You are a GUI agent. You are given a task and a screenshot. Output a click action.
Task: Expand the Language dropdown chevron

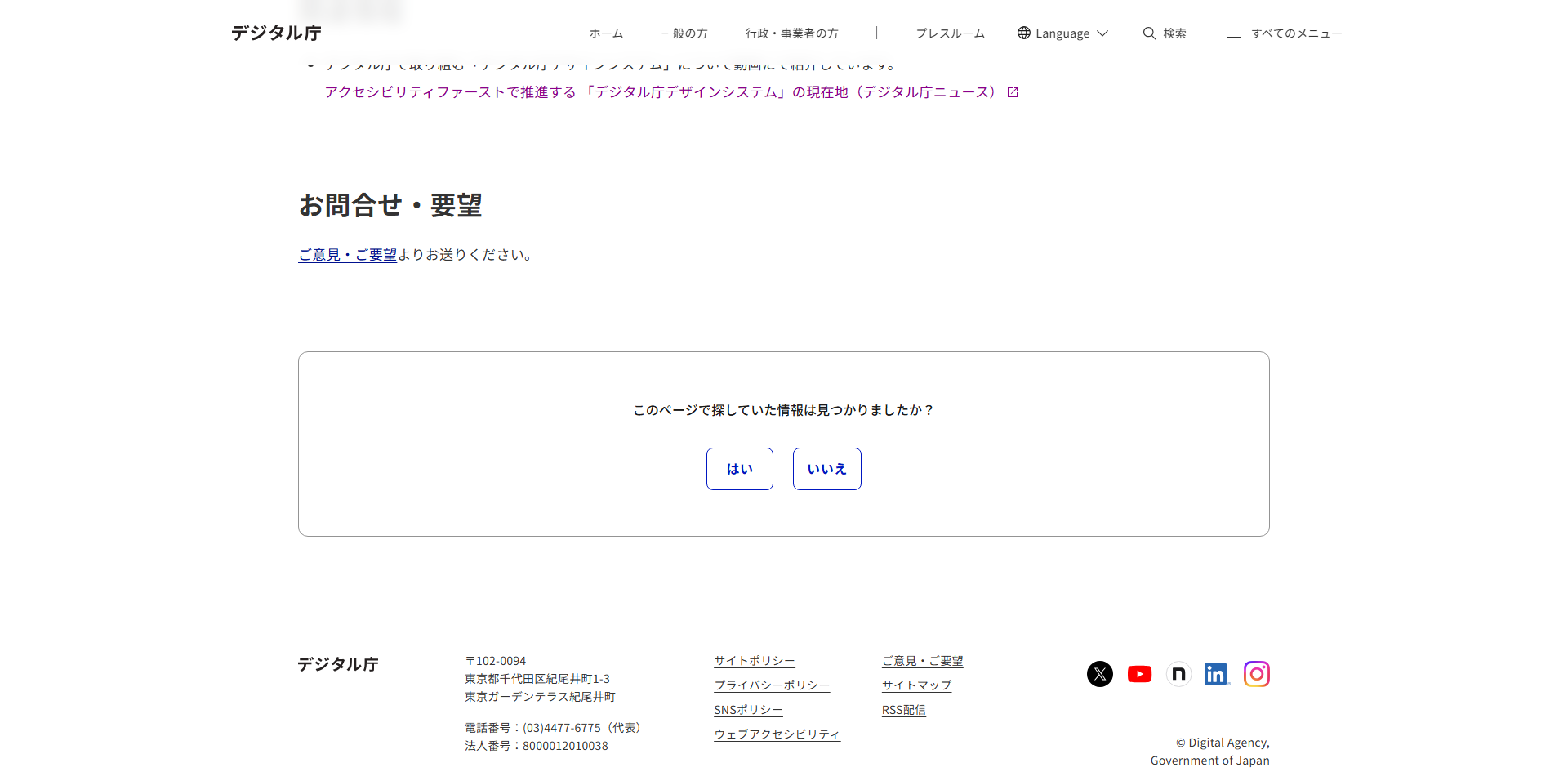[x=1102, y=33]
